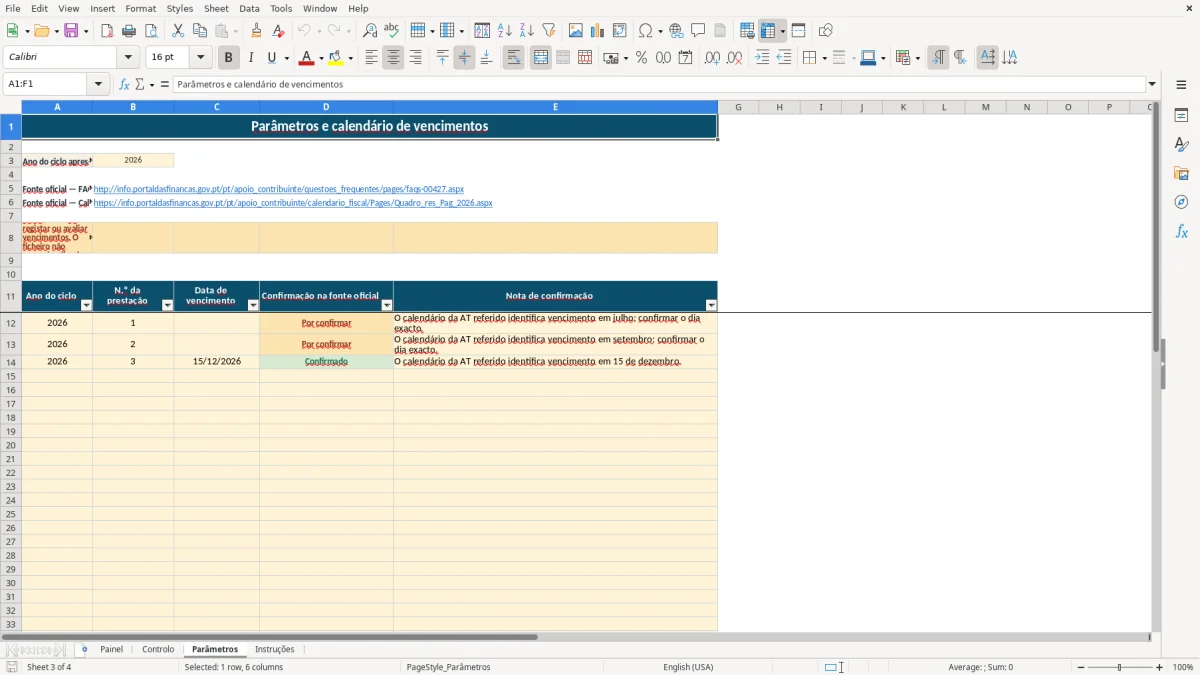Open the Format menu
This screenshot has height=675, width=1200.
(140, 8)
